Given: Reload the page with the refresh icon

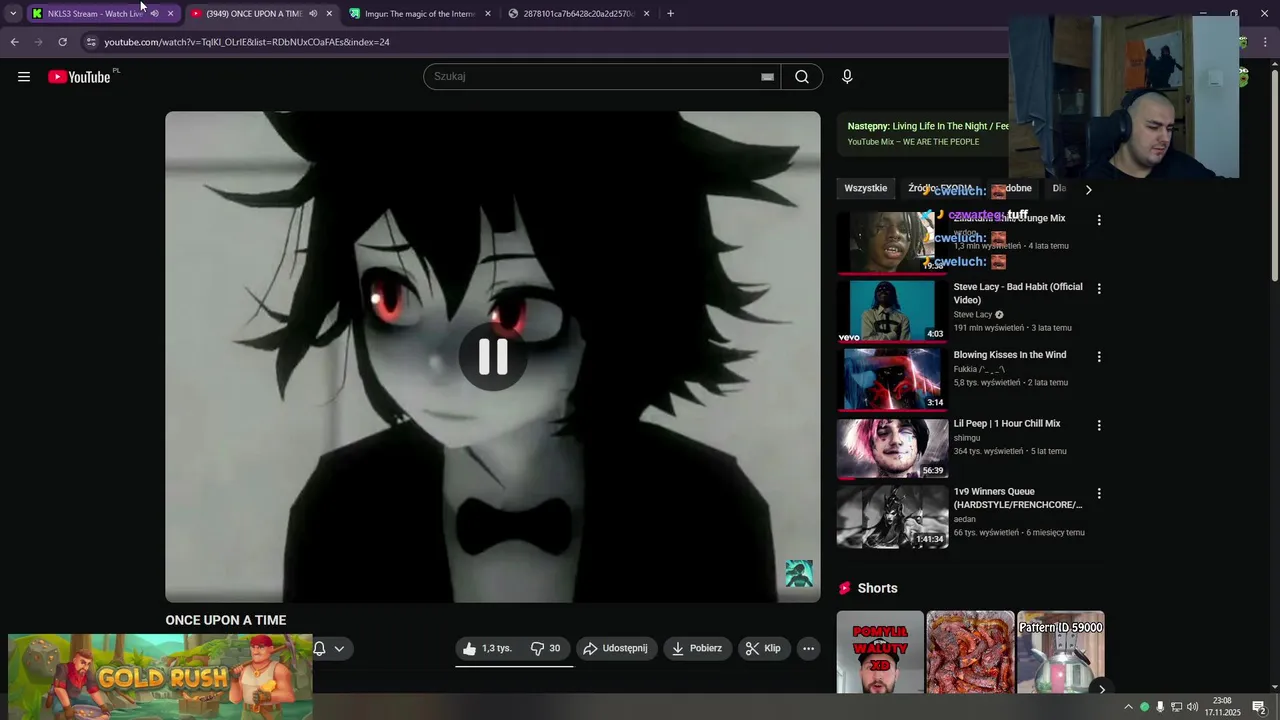Looking at the screenshot, I should pyautogui.click(x=62, y=42).
